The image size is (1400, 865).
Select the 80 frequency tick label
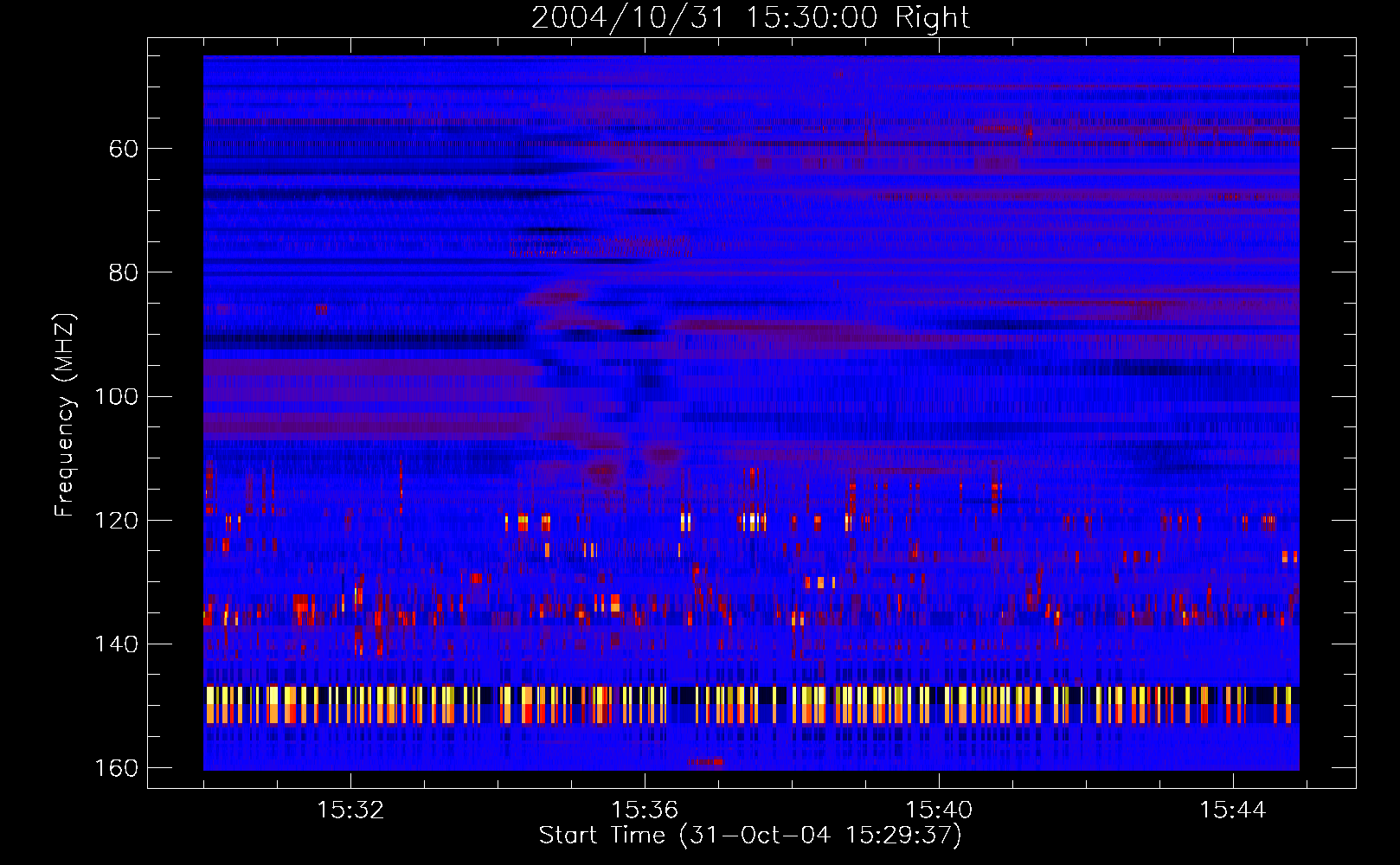click(x=124, y=272)
